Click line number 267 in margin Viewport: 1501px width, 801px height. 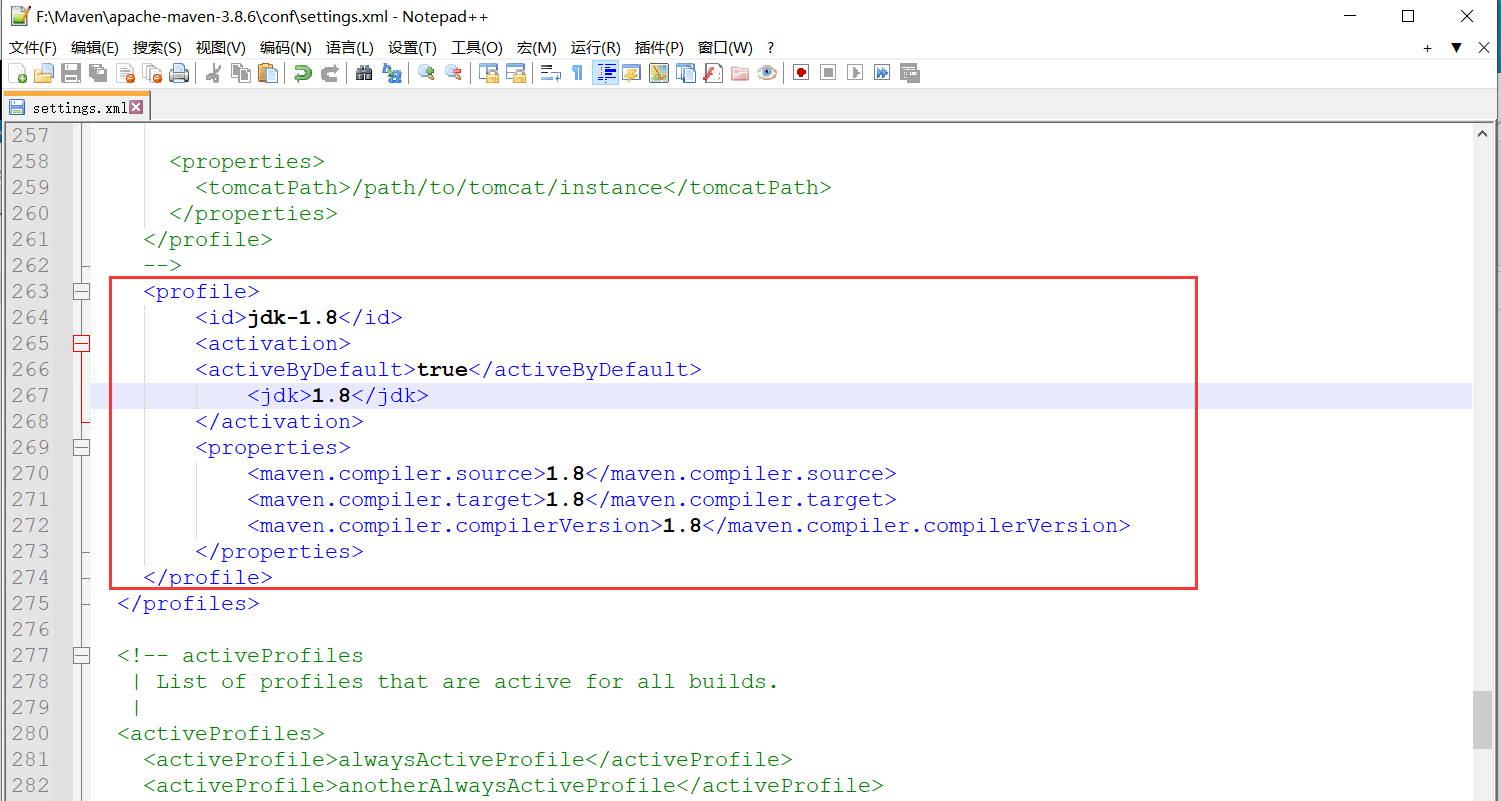[x=29, y=396]
